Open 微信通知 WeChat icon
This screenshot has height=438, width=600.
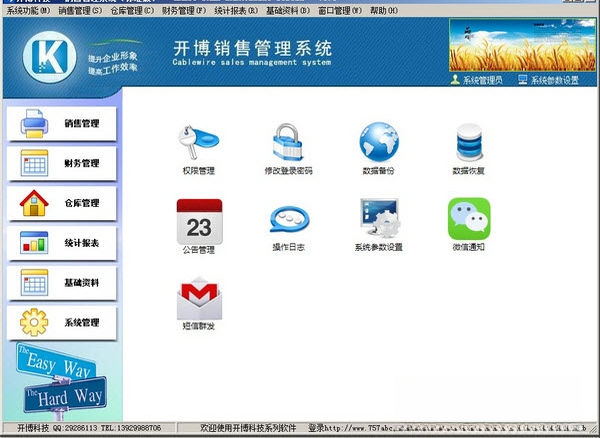[469, 219]
